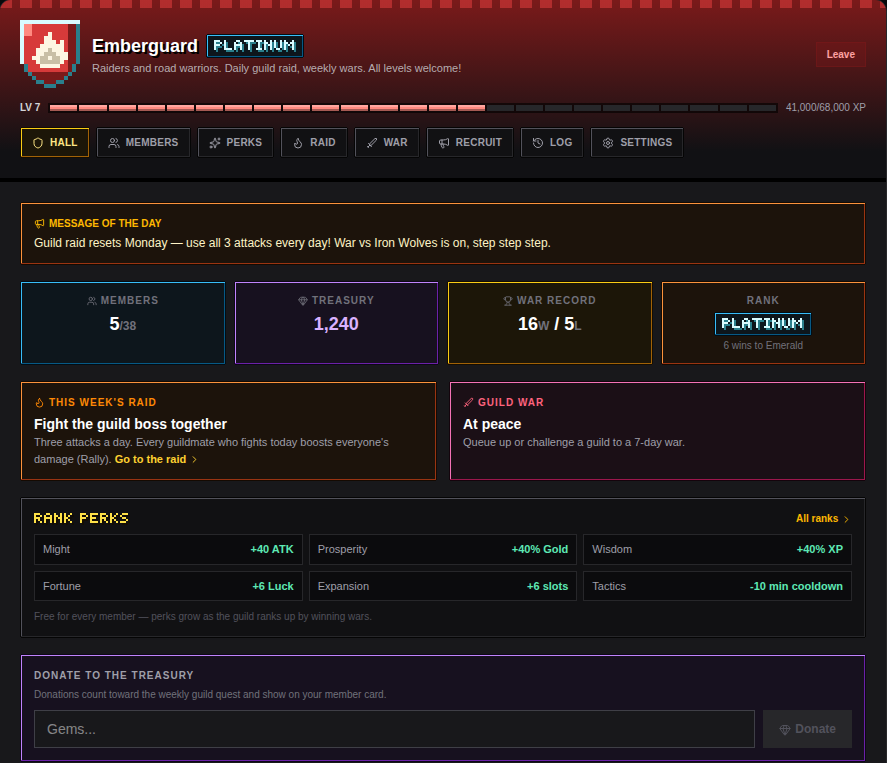Click the flame icon beside This Week's Raid
887x763 pixels.
pyautogui.click(x=39, y=403)
